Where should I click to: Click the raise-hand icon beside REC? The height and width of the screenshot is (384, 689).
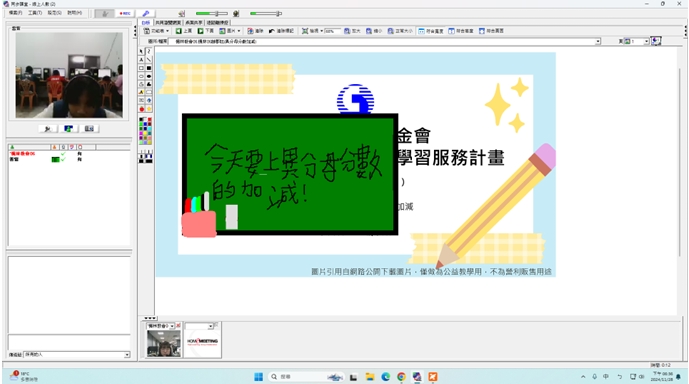click(105, 14)
